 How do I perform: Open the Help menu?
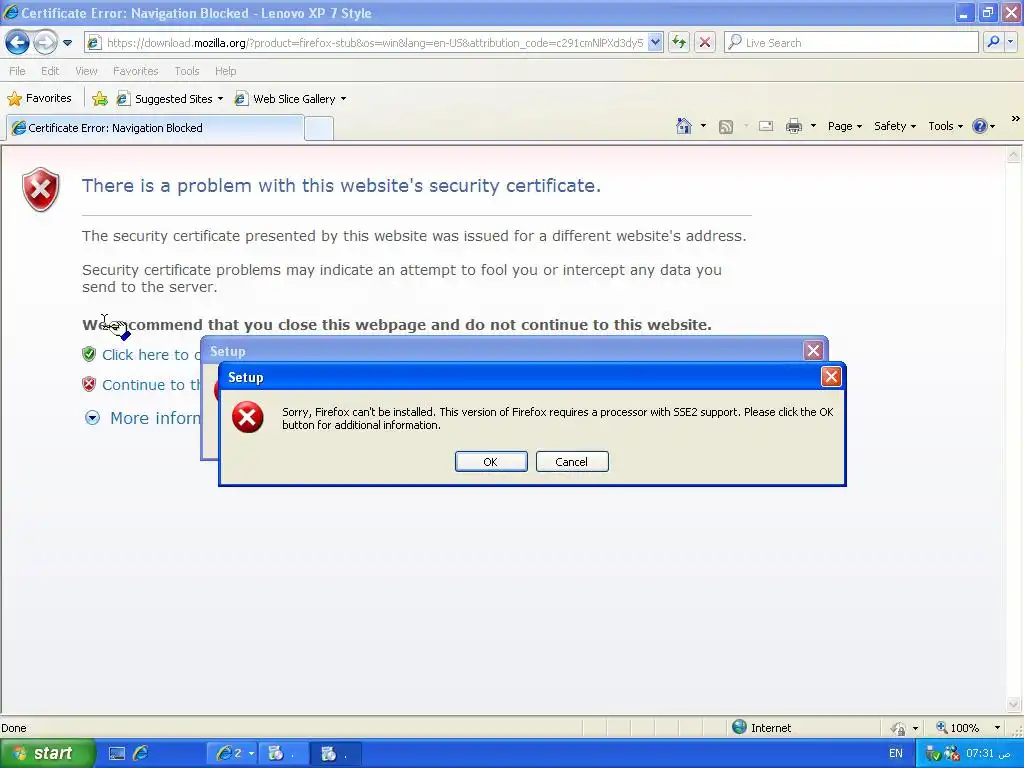click(225, 71)
